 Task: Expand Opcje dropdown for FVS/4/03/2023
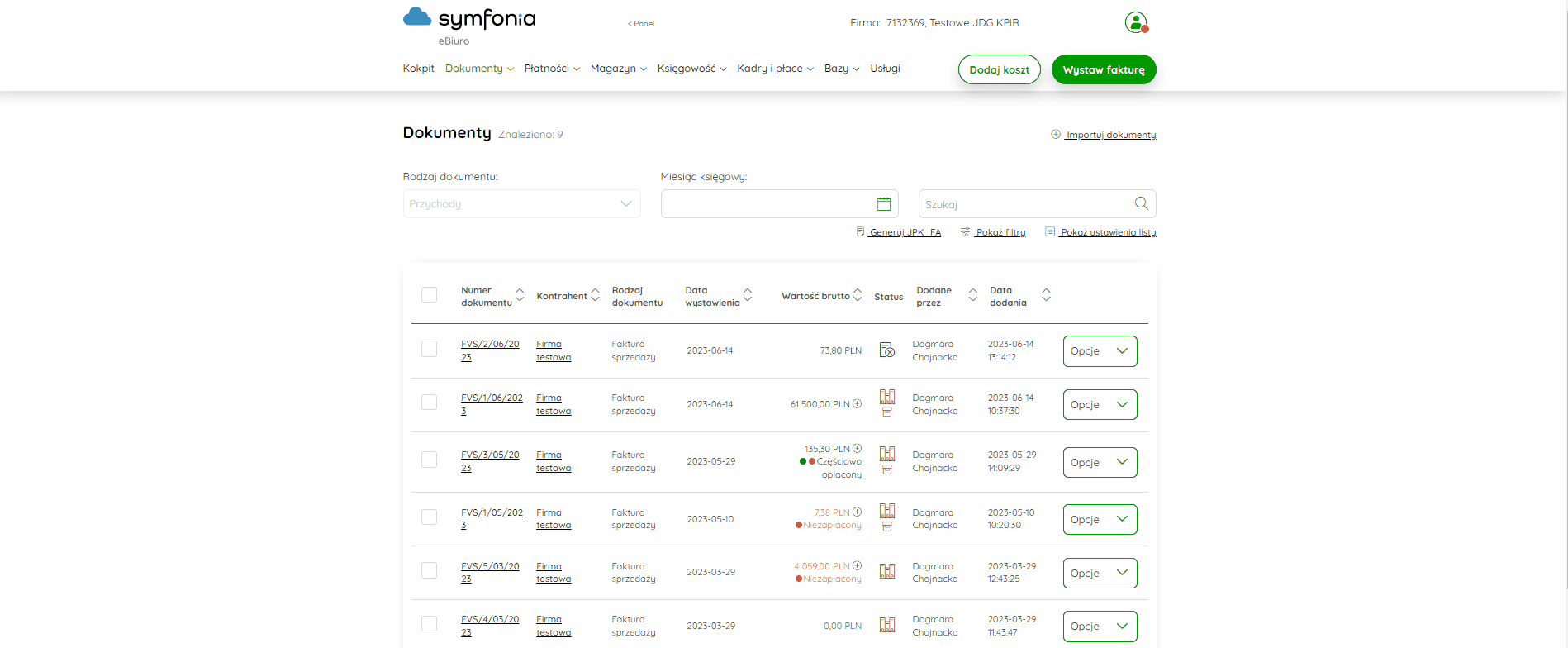[x=1100, y=627]
